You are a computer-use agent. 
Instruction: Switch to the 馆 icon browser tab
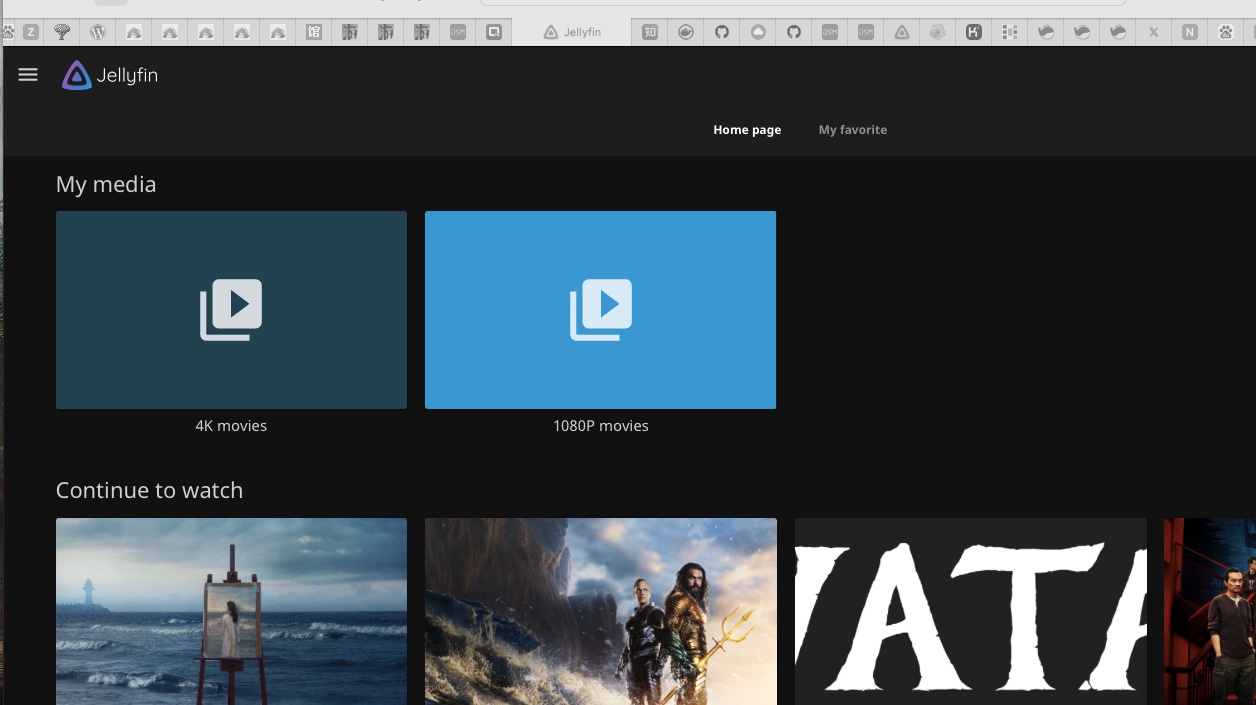[314, 32]
